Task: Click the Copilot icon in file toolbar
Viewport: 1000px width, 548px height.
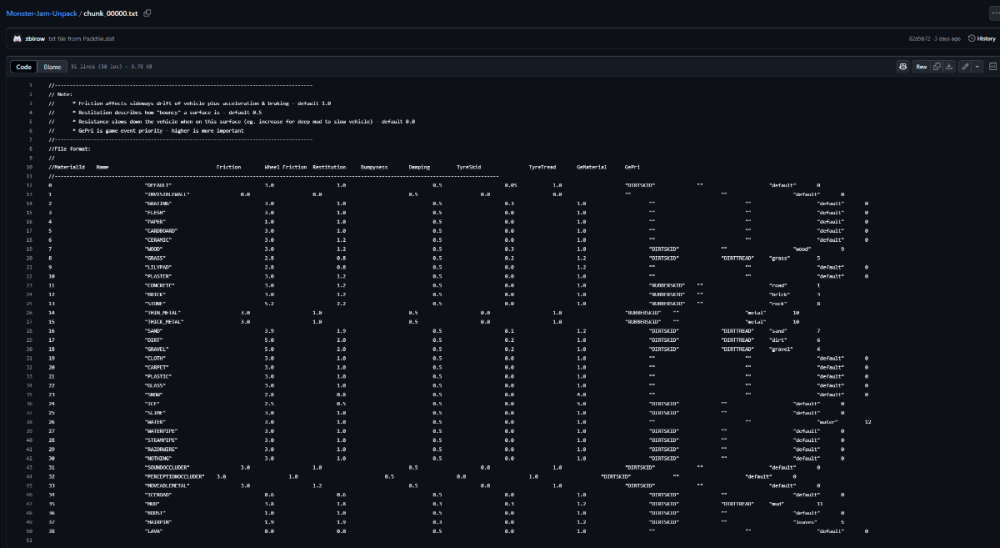Action: [x=902, y=67]
